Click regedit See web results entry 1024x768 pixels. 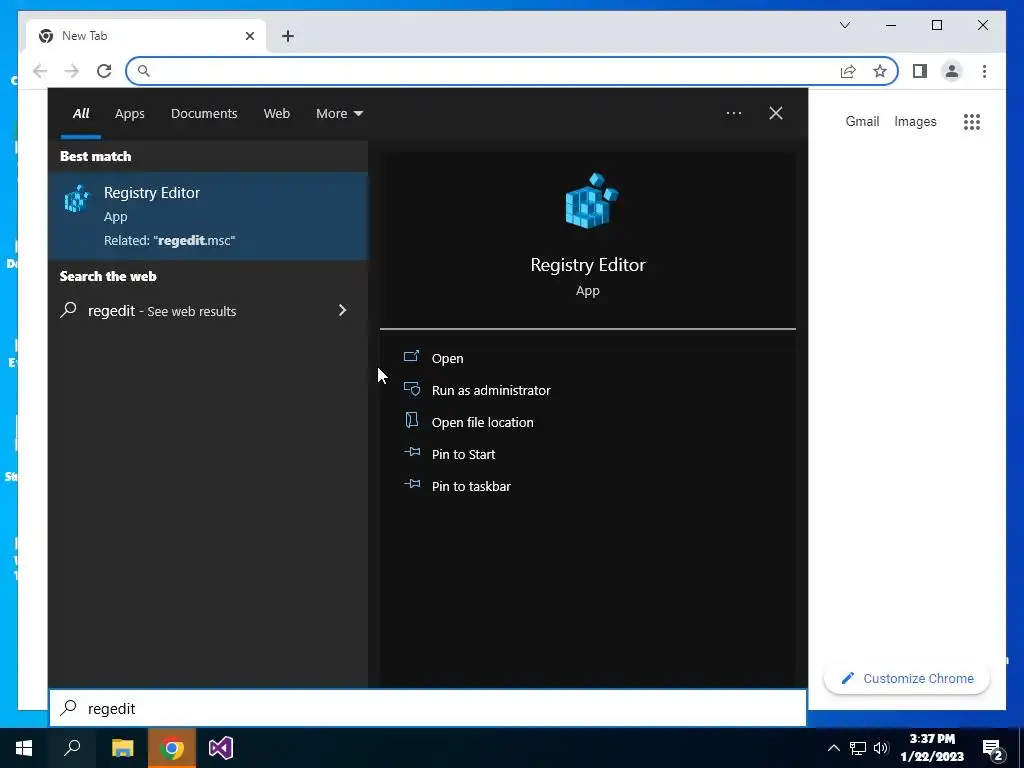(x=208, y=310)
